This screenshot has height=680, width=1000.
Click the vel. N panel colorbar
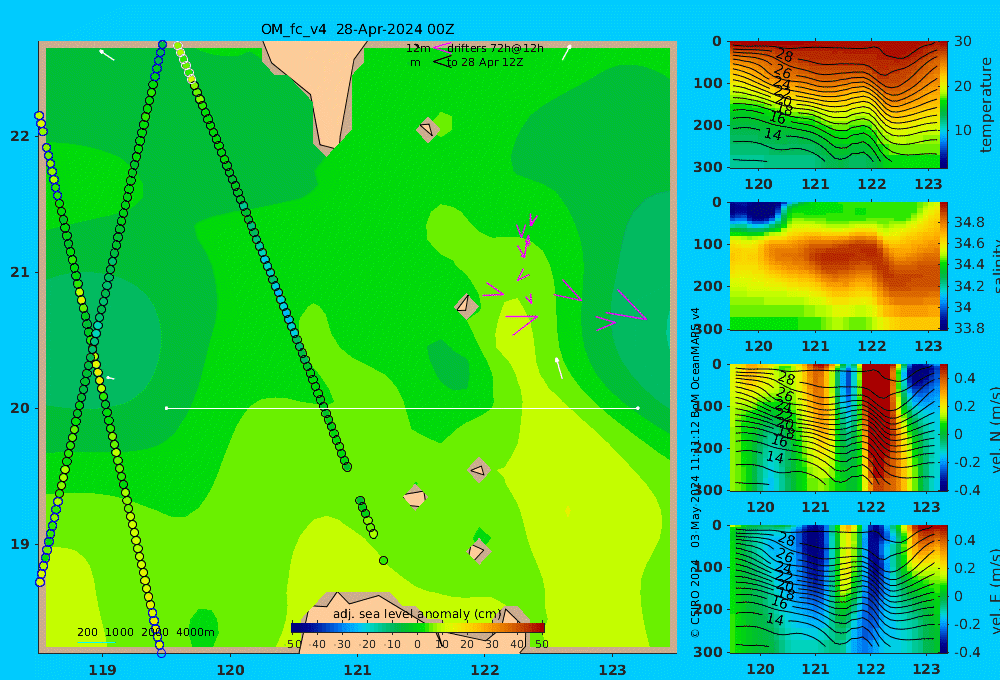click(x=944, y=427)
